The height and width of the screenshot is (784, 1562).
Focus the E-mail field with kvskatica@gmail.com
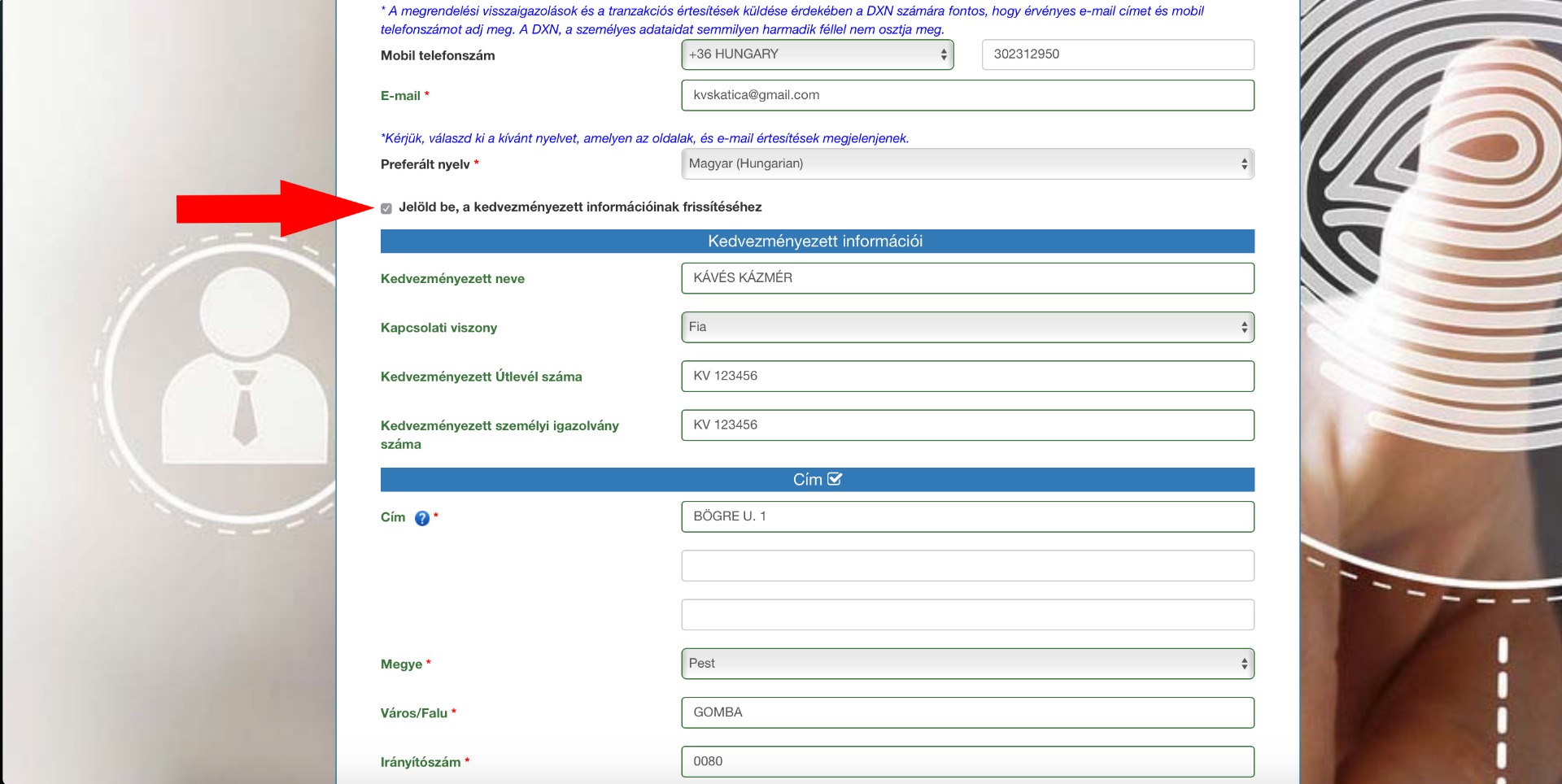point(966,95)
